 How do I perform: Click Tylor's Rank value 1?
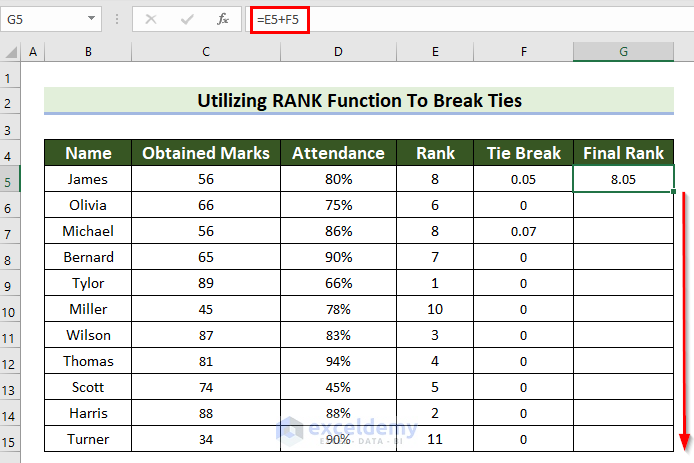[435, 283]
